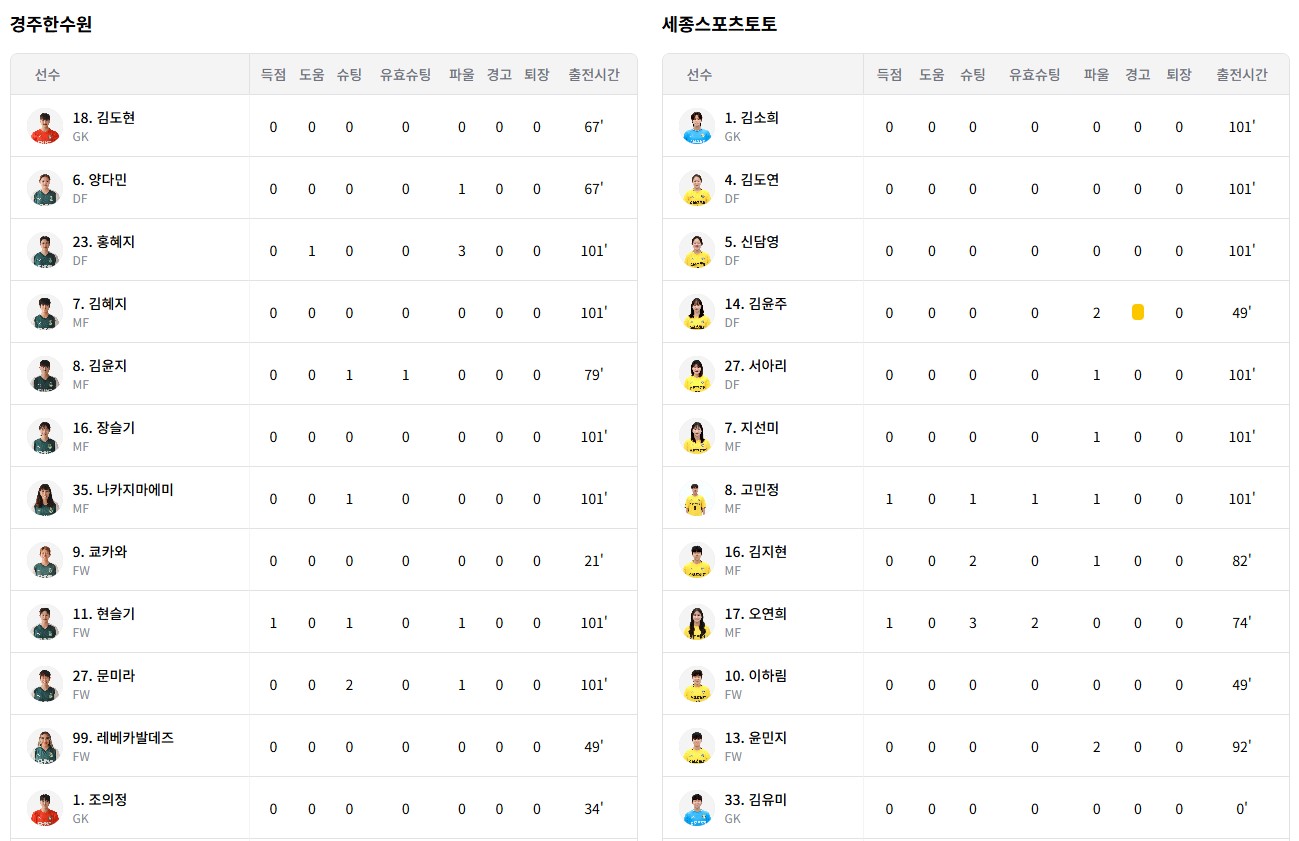Click 홍혜지's foul count of 3
Viewport: 1299px width, 841px height.
point(461,251)
